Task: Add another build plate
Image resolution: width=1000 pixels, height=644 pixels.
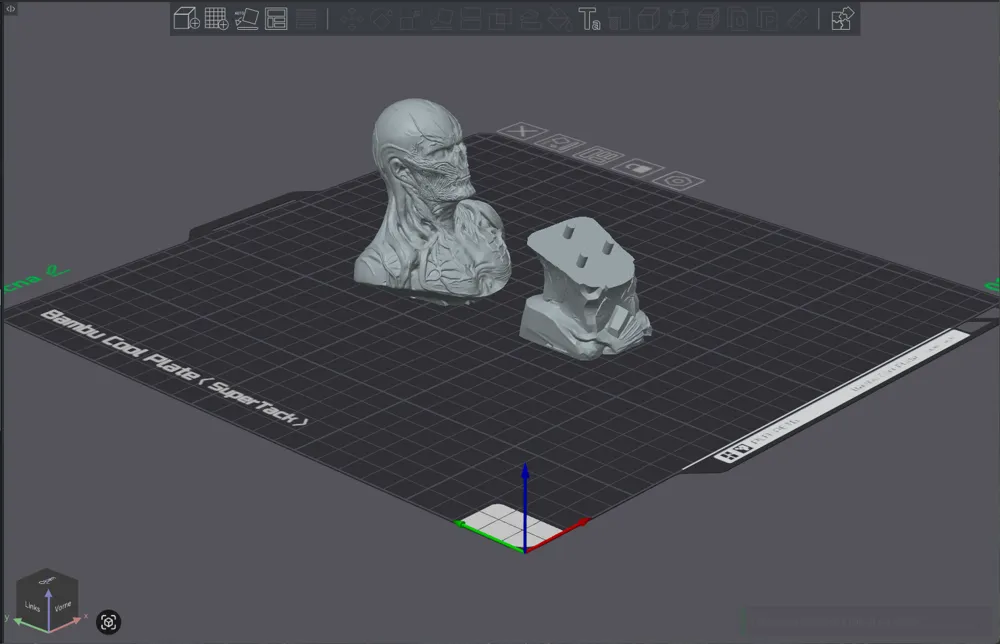Action: (x=215, y=17)
